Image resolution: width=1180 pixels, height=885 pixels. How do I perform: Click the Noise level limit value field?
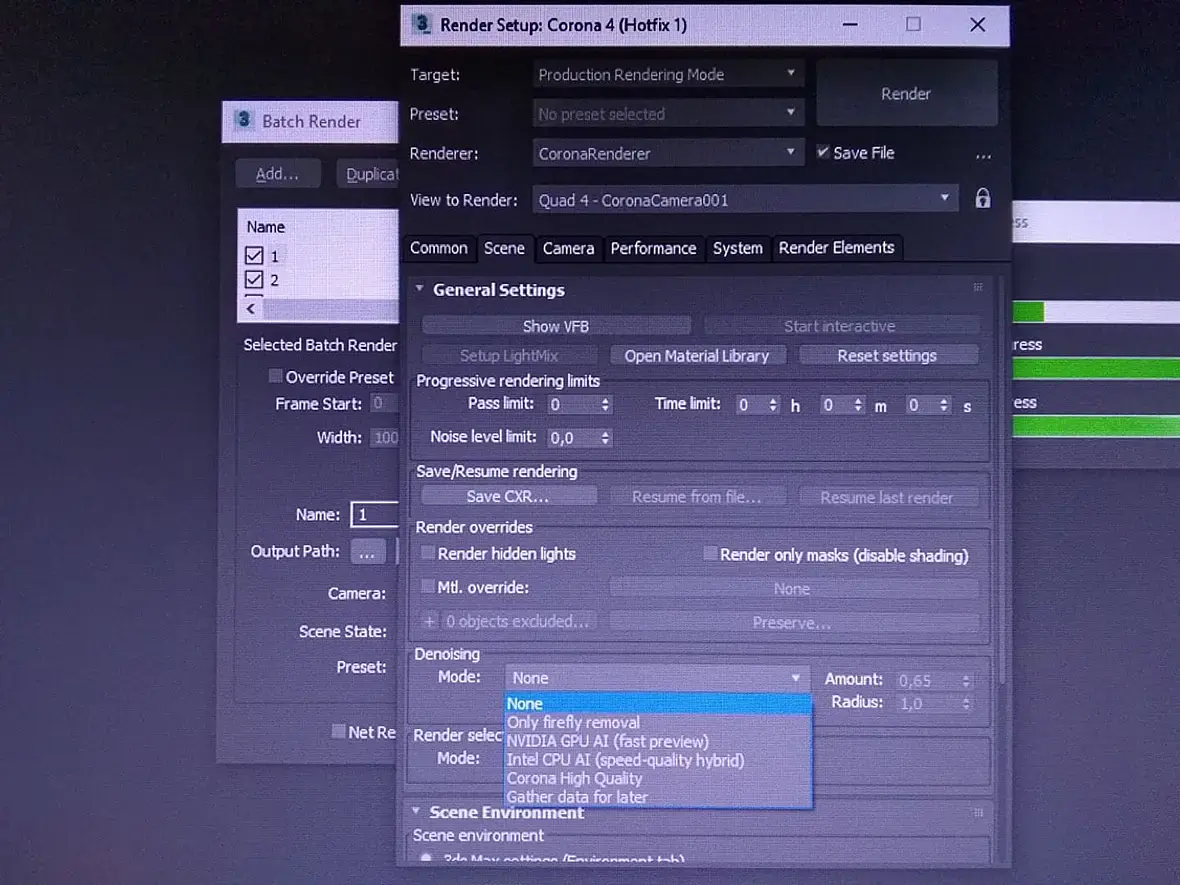pyautogui.click(x=573, y=437)
